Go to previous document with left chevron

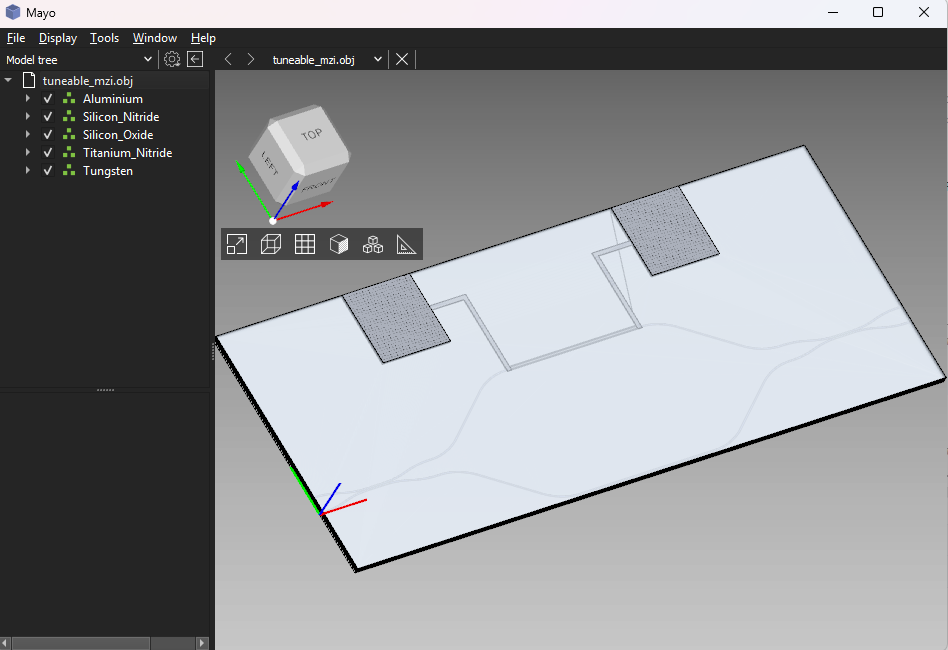click(x=228, y=59)
